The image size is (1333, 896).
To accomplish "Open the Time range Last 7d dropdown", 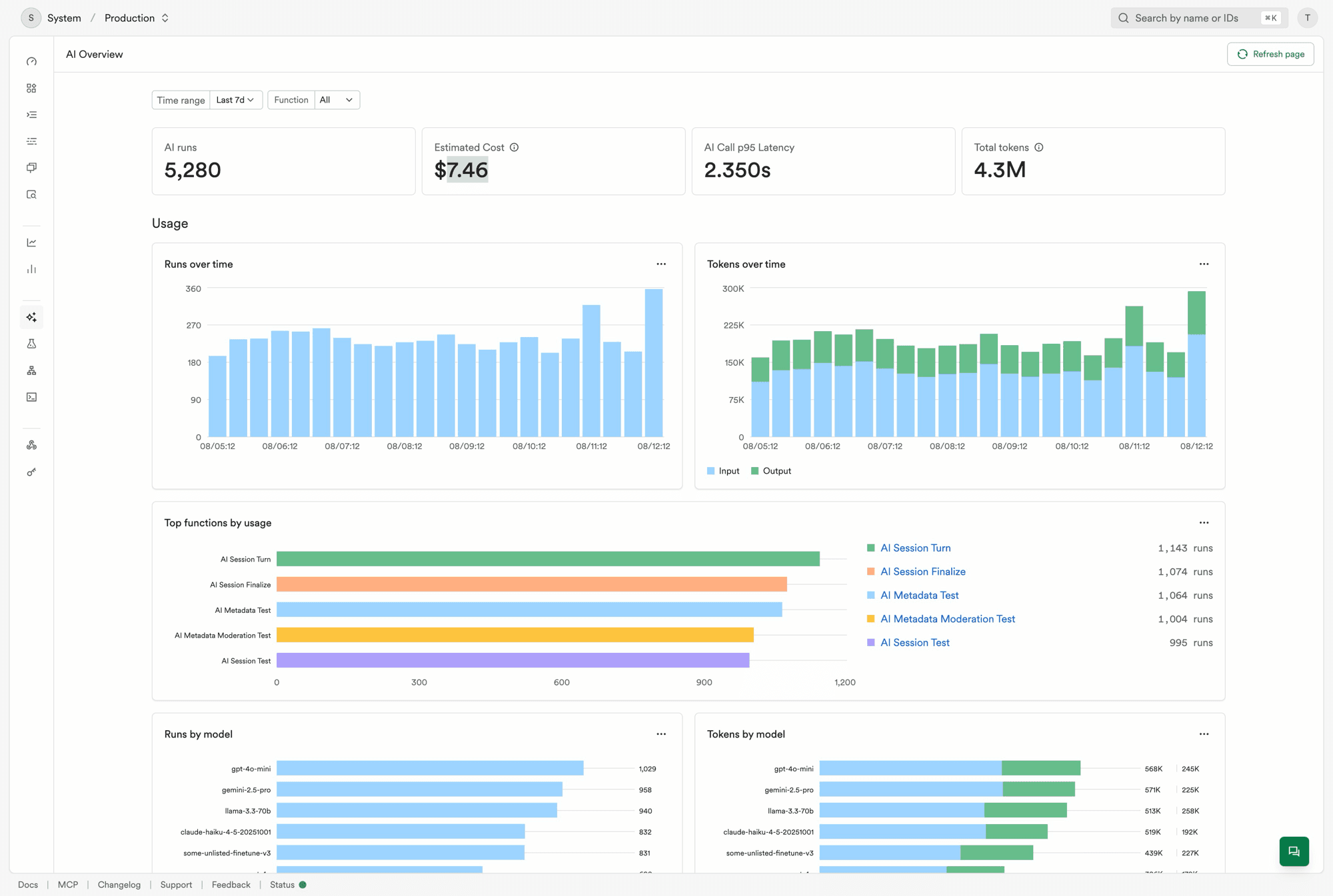I will [236, 100].
